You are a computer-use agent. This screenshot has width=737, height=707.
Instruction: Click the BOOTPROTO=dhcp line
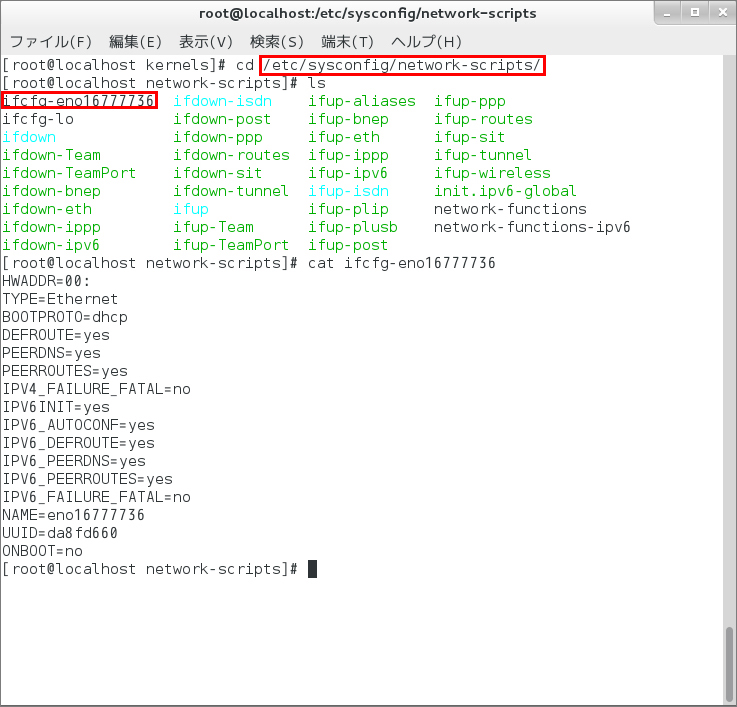point(65,317)
